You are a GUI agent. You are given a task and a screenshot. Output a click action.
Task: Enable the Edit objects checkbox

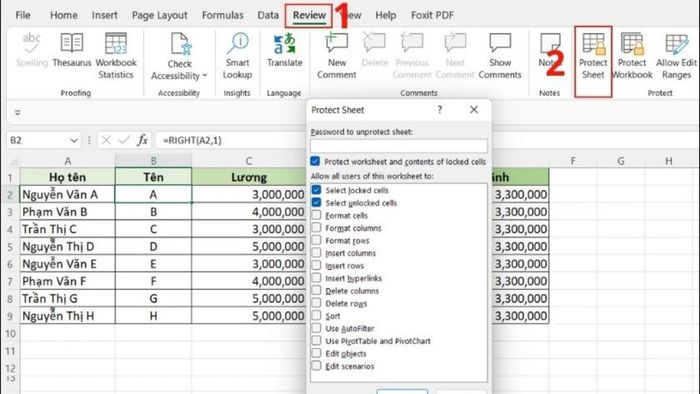(316, 353)
